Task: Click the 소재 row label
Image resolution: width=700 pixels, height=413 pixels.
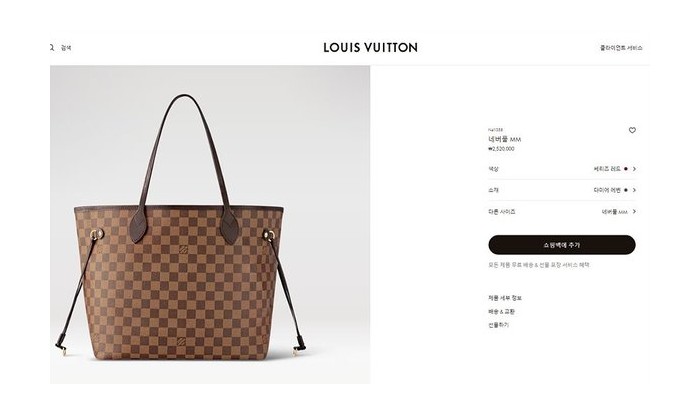Action: click(493, 190)
